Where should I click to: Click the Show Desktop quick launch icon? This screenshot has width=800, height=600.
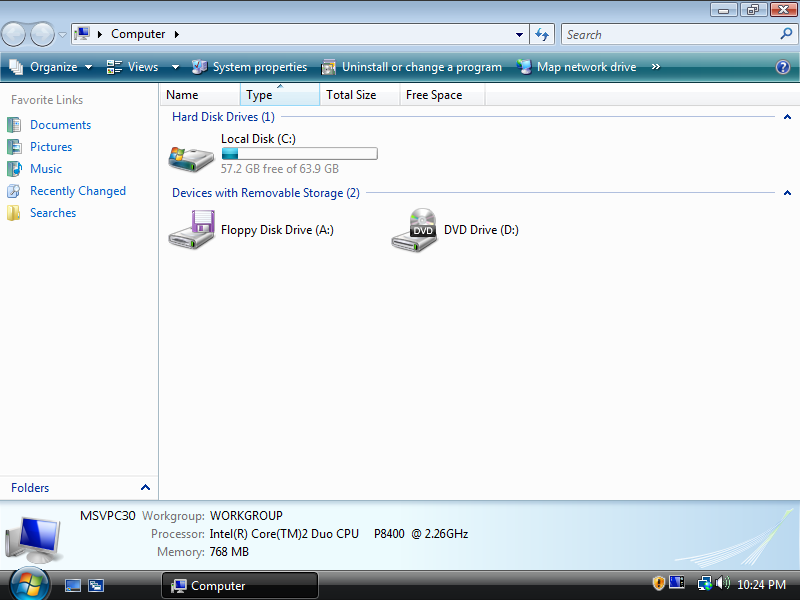[x=72, y=585]
